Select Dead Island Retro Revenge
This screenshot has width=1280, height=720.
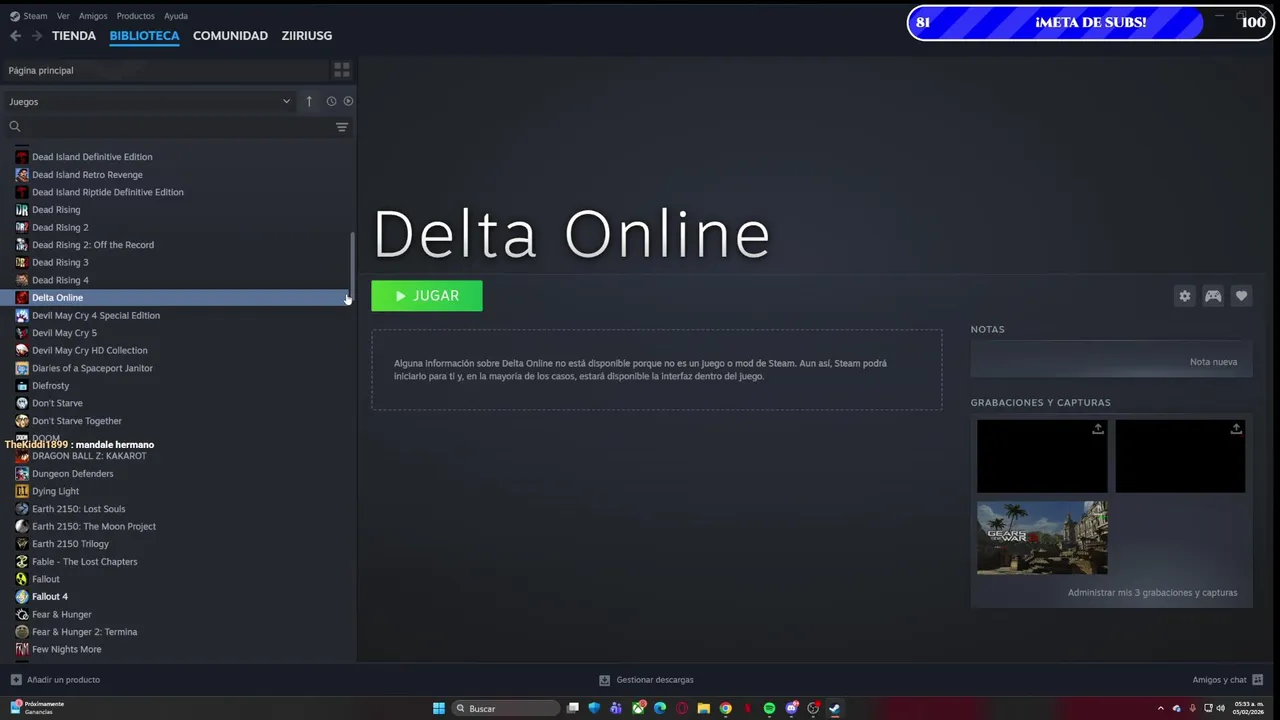pyautogui.click(x=87, y=175)
